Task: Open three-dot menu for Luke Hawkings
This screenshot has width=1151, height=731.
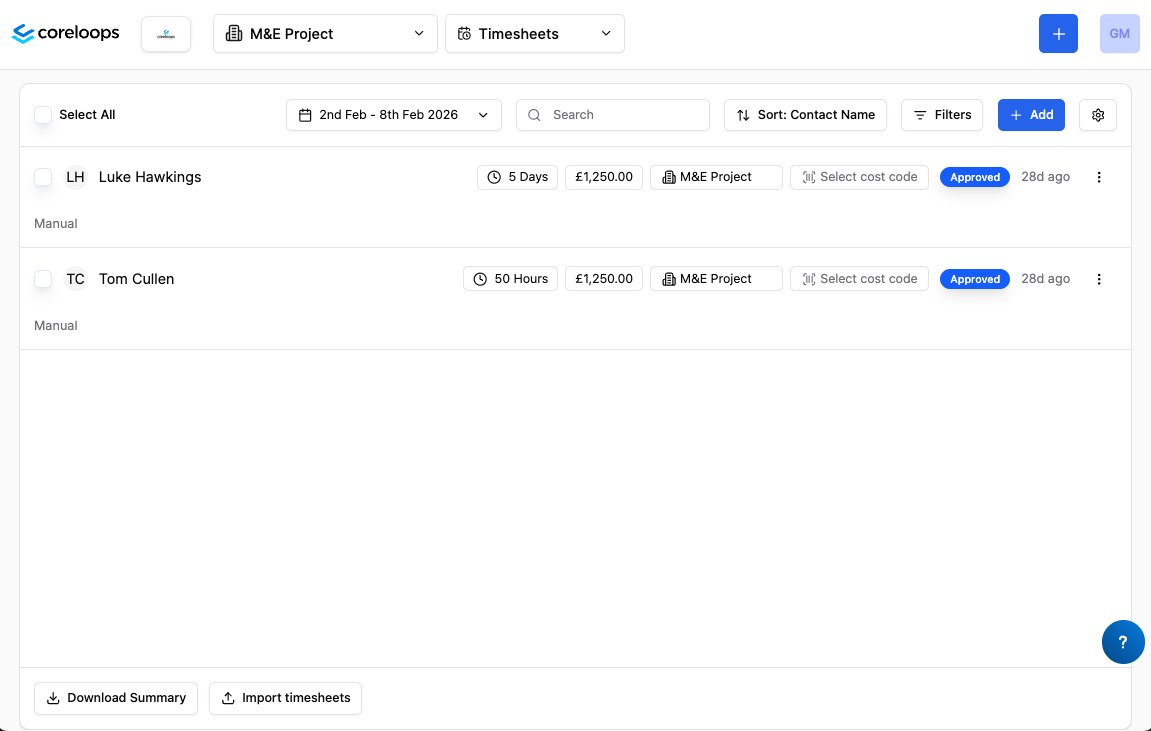Action: (x=1099, y=177)
